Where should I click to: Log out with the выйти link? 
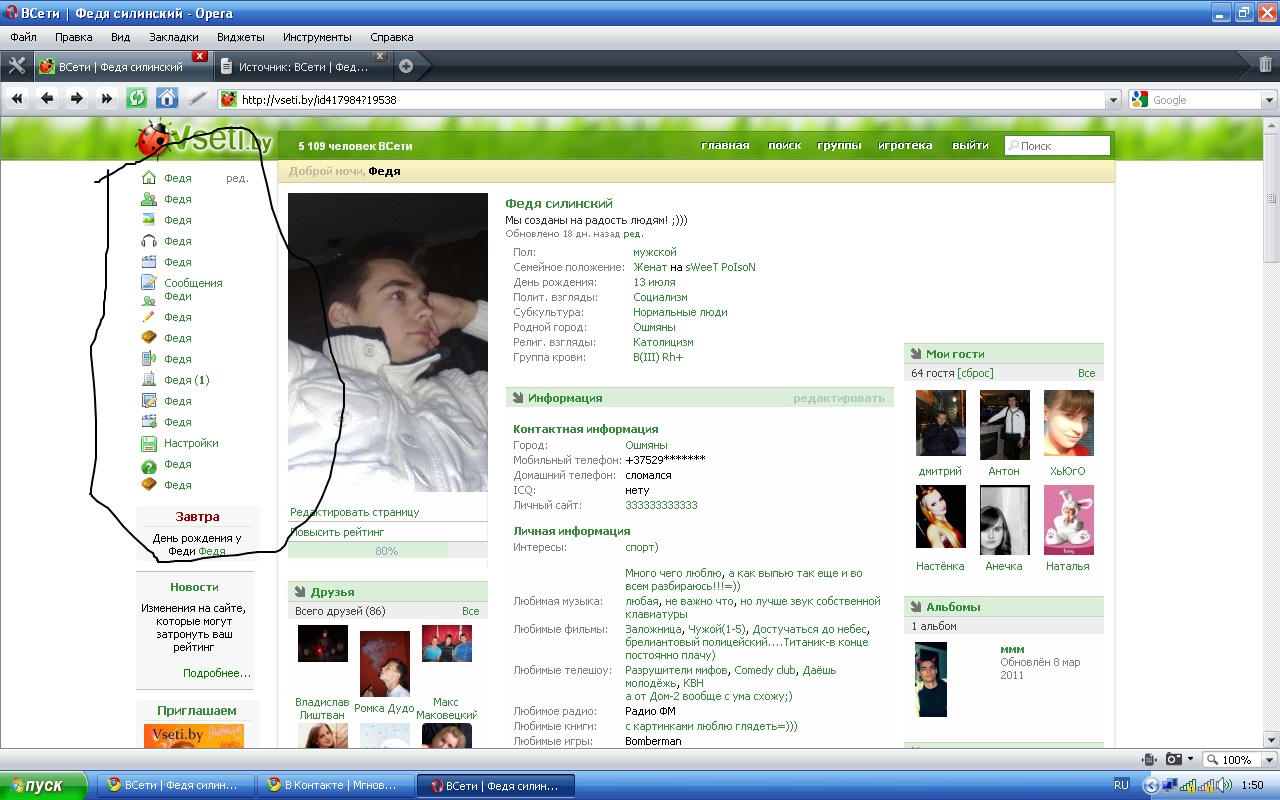click(970, 145)
